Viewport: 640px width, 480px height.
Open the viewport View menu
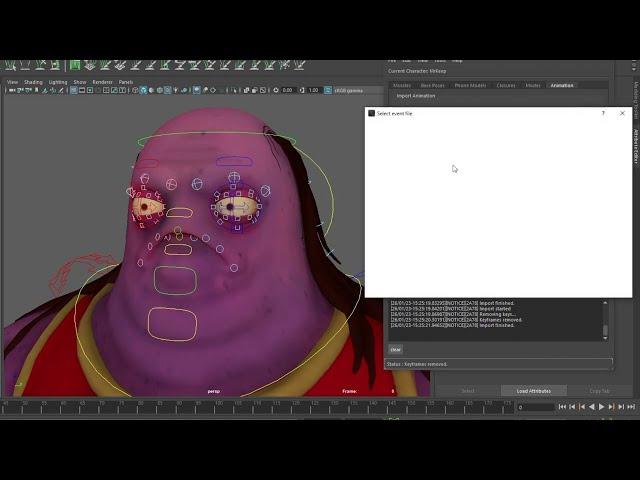pyautogui.click(x=12, y=82)
